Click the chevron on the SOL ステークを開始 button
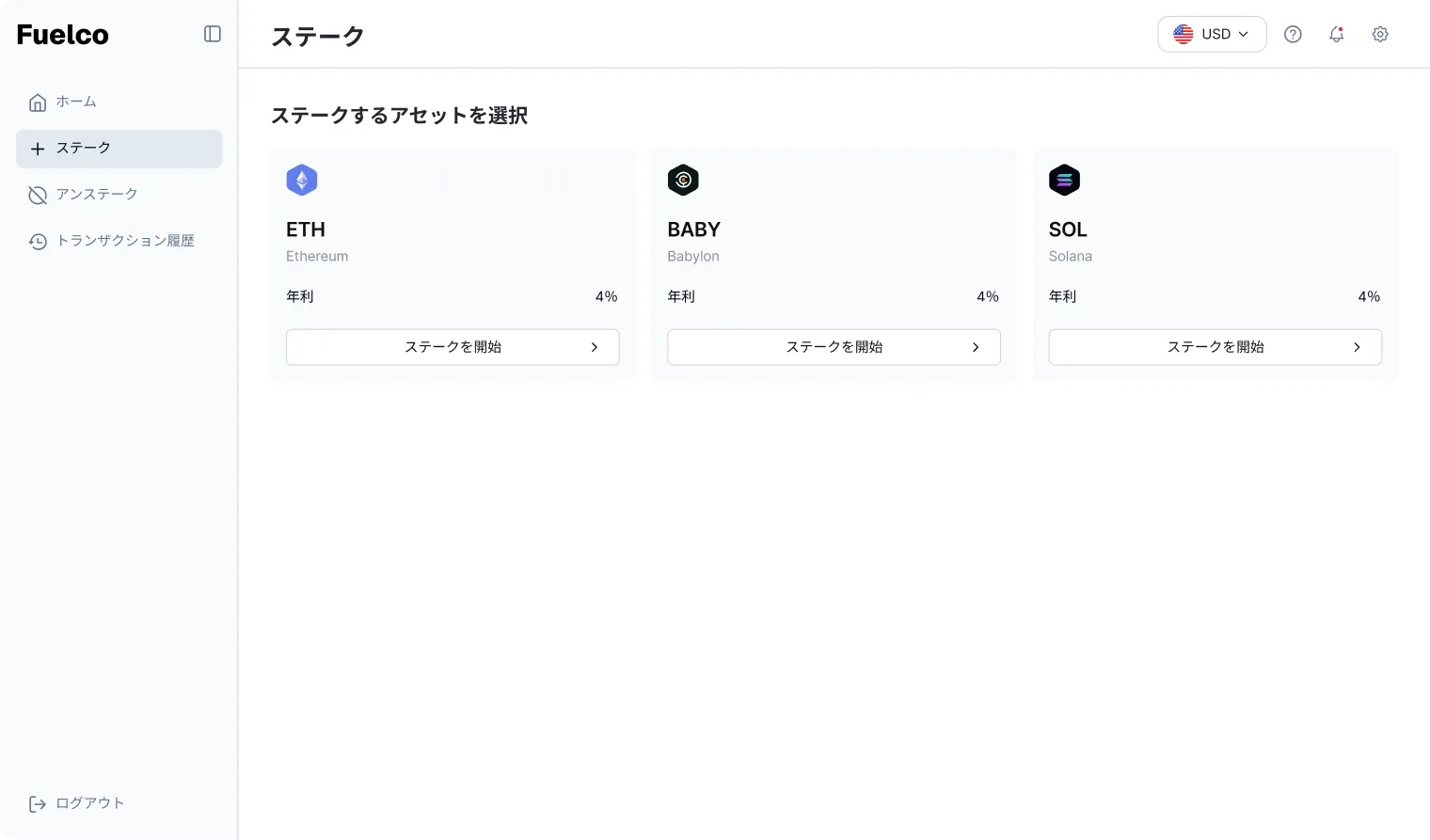 click(x=1356, y=347)
